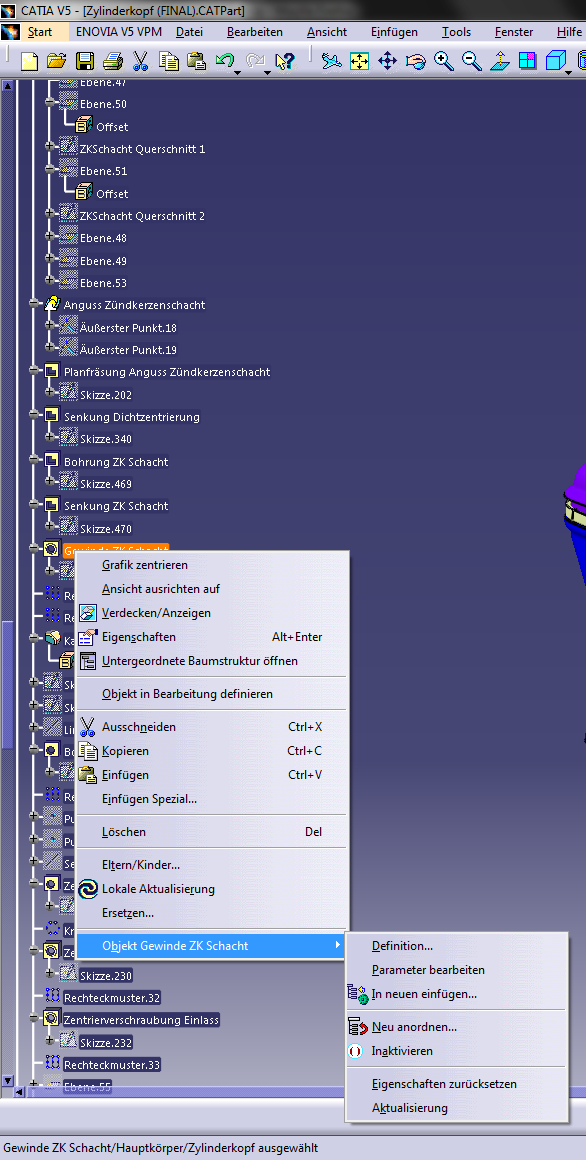586x1160 pixels.
Task: Expand the Skizze.340 node
Action: [x=50, y=436]
